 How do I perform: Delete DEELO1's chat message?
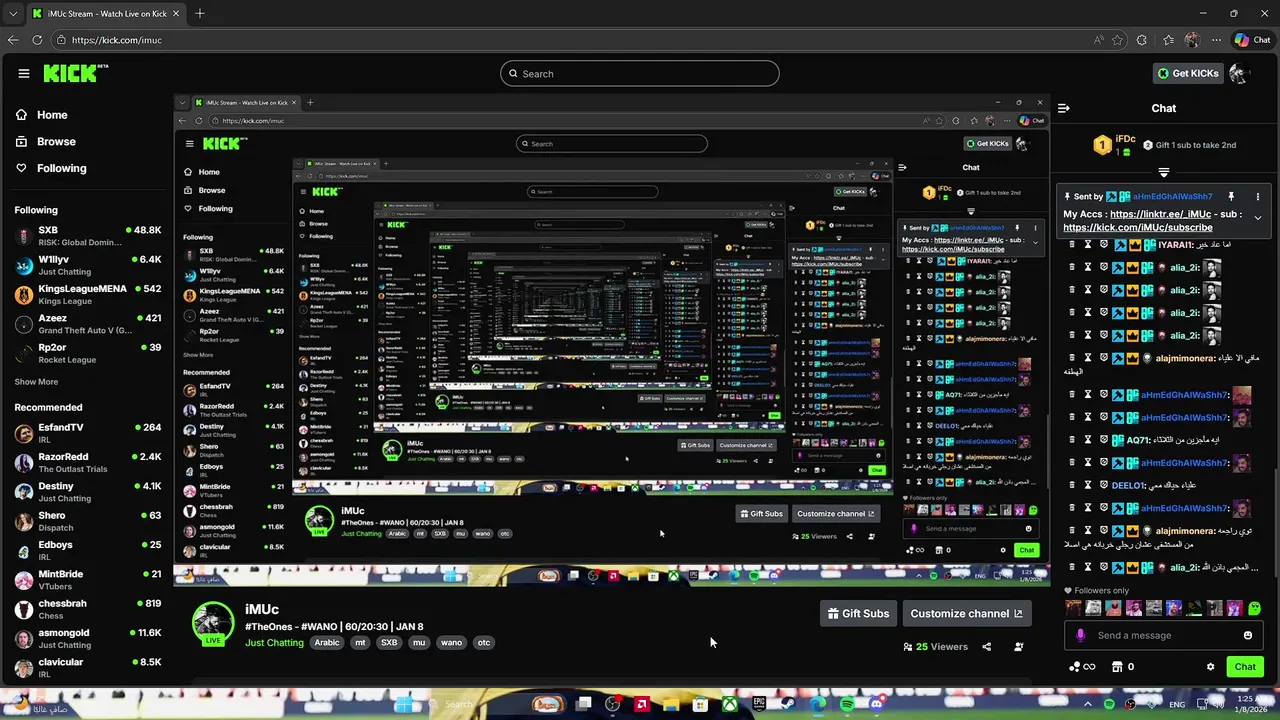tap(1072, 485)
